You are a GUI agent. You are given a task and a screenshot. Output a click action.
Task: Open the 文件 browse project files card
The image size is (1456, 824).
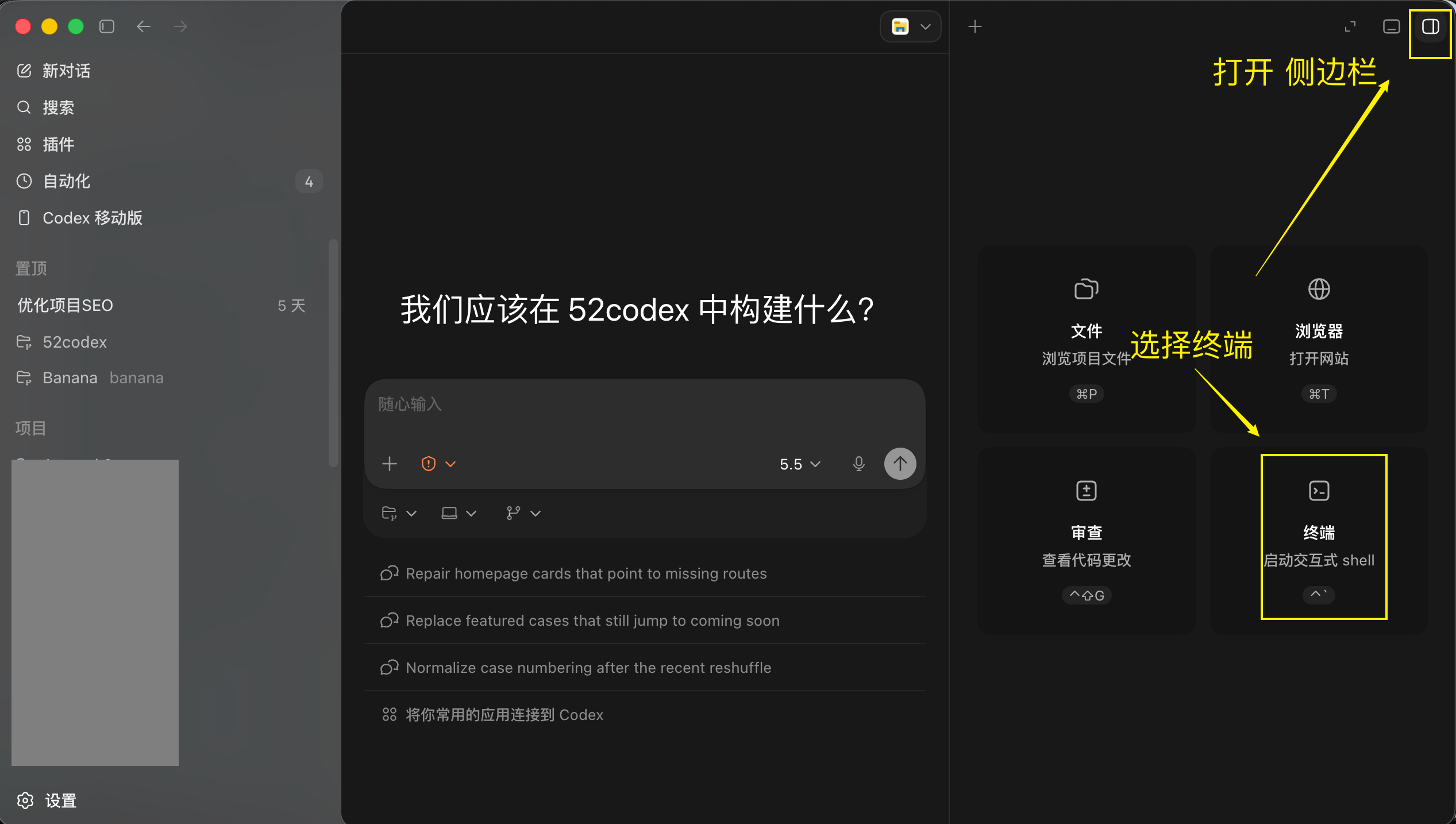1087,339
